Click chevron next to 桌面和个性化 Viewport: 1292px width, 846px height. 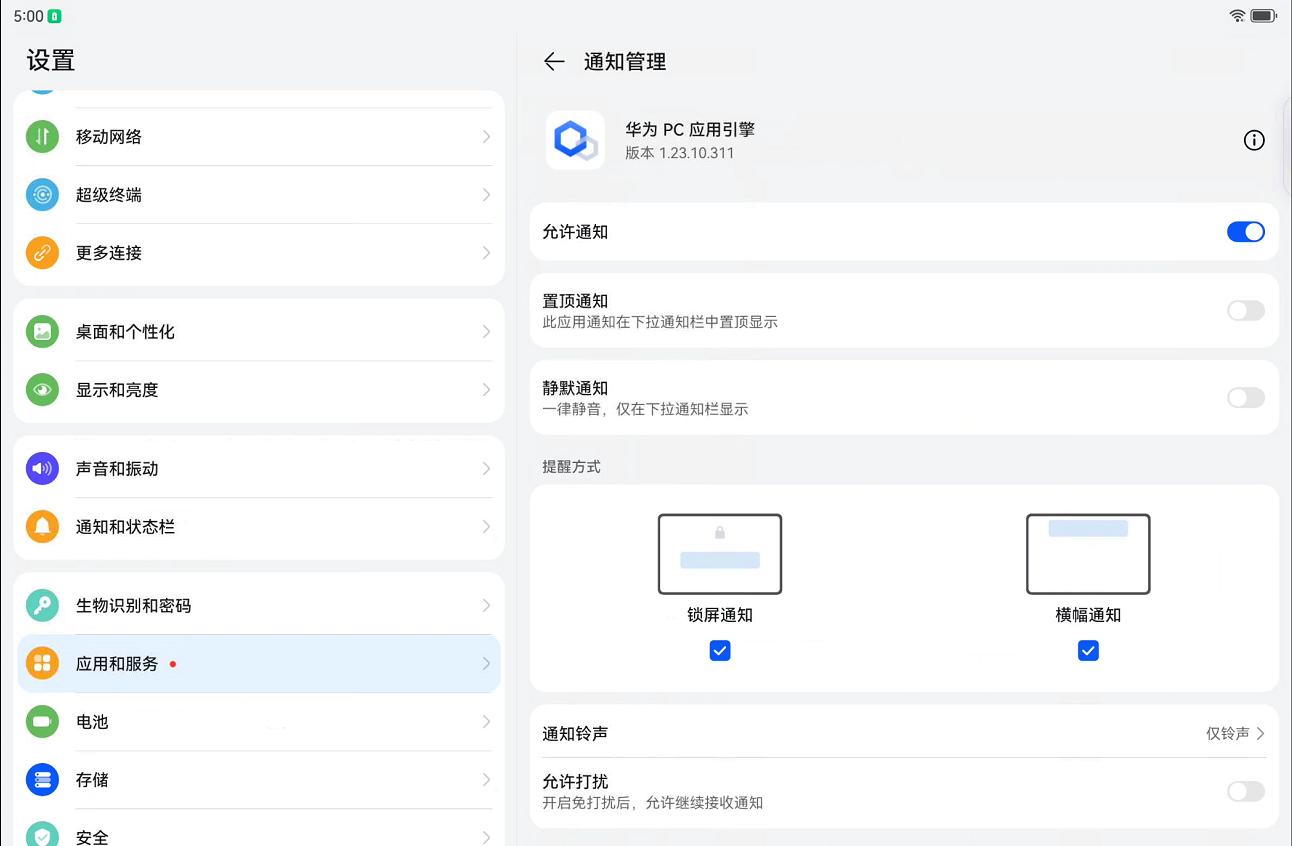(x=486, y=332)
